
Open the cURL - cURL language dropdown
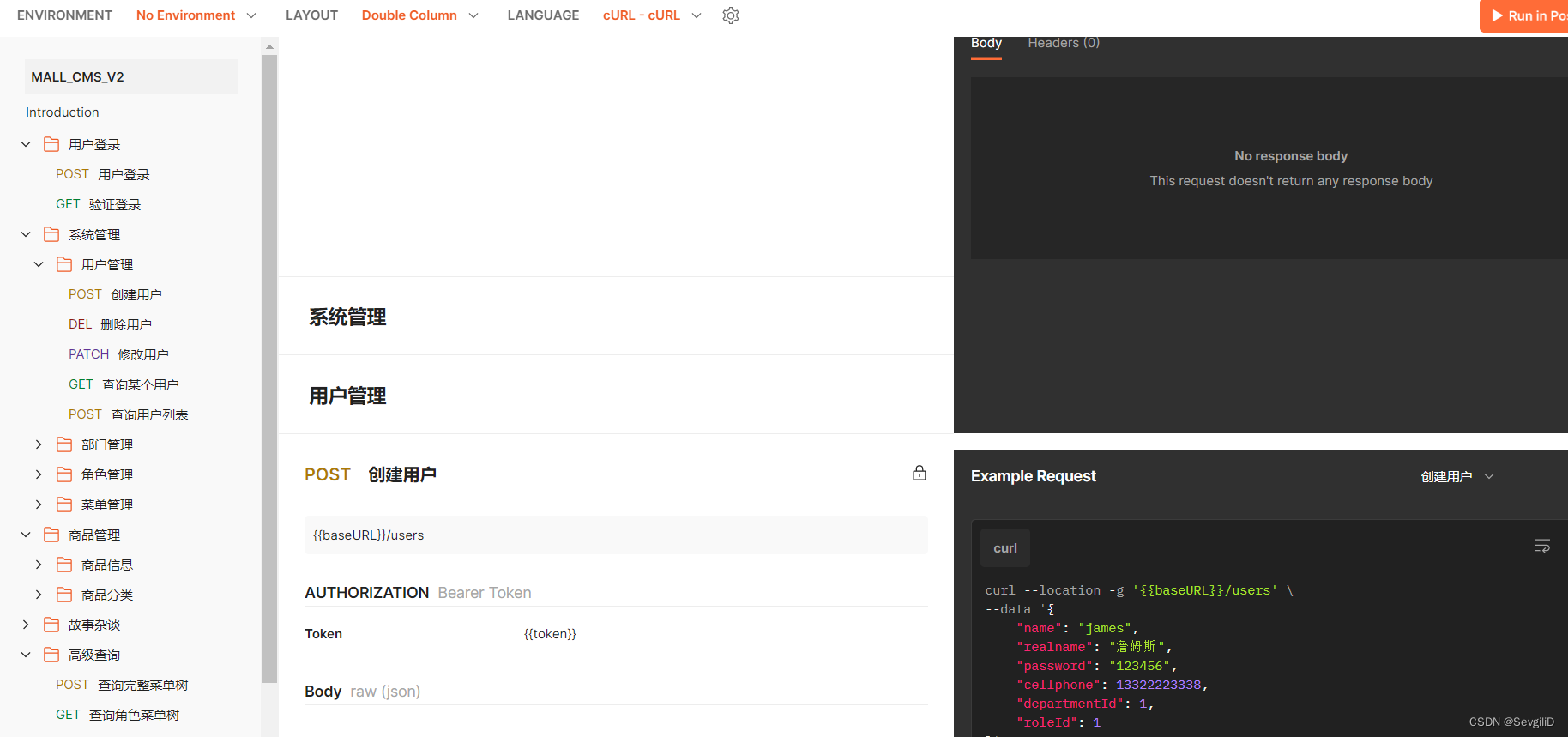pyautogui.click(x=652, y=15)
